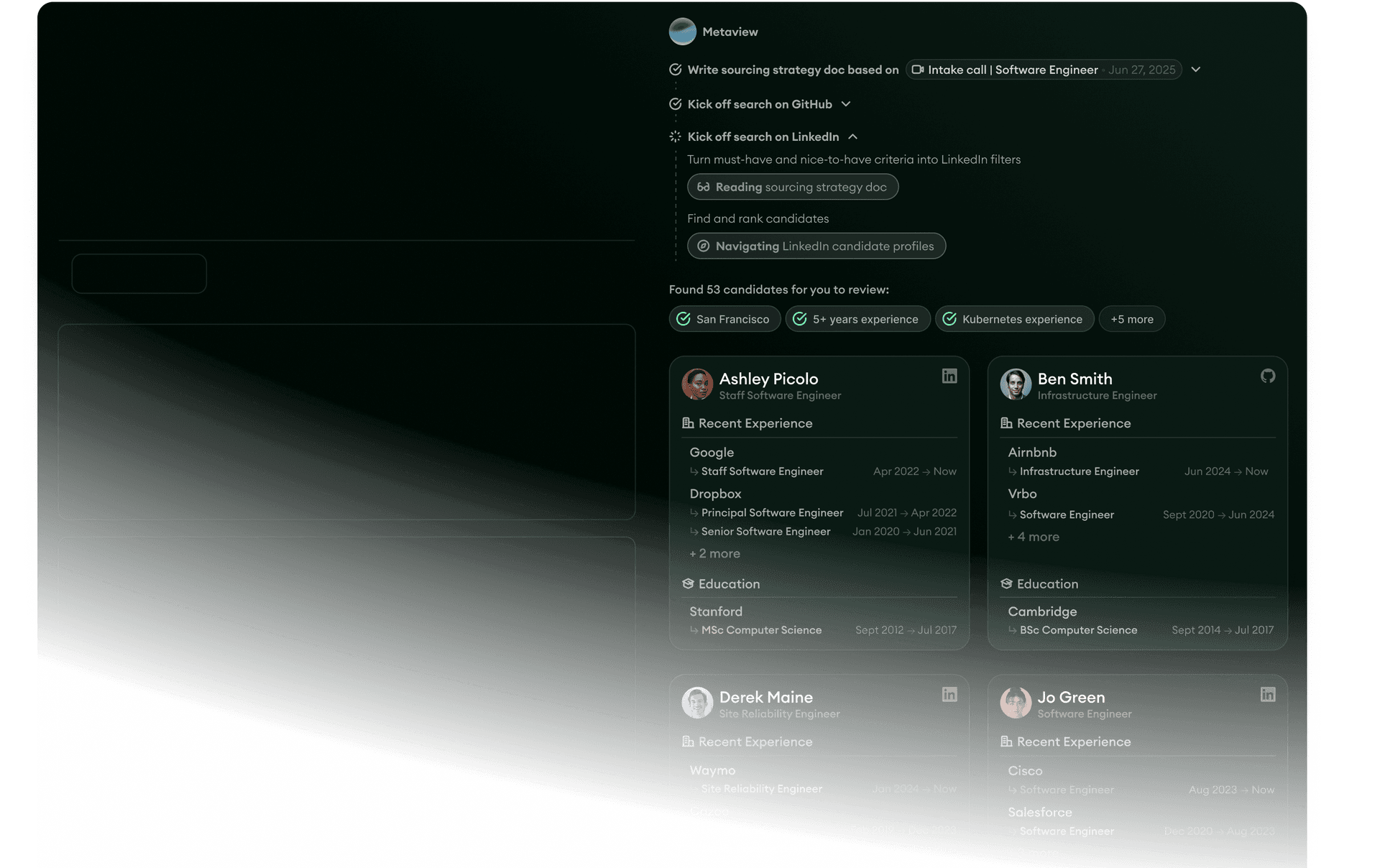
Task: Toggle the Kubernetes experience filter
Action: coord(950,318)
